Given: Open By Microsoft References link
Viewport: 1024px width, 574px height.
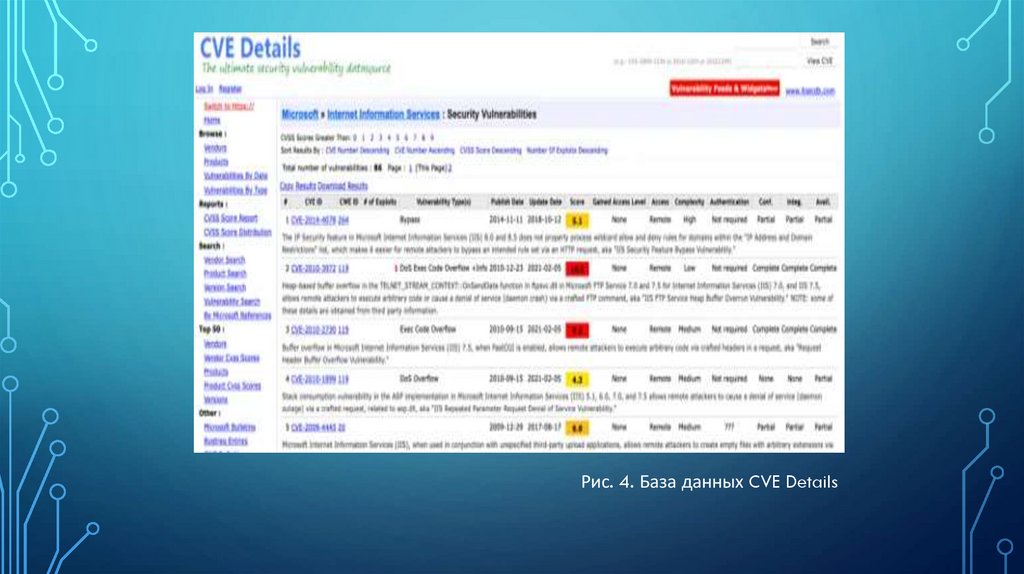Looking at the screenshot, I should pyautogui.click(x=237, y=315).
